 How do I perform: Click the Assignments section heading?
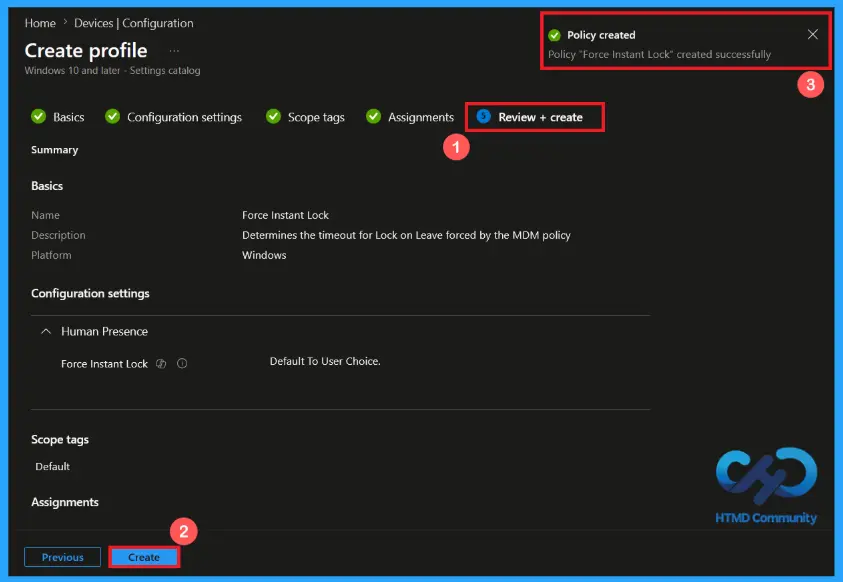(65, 502)
